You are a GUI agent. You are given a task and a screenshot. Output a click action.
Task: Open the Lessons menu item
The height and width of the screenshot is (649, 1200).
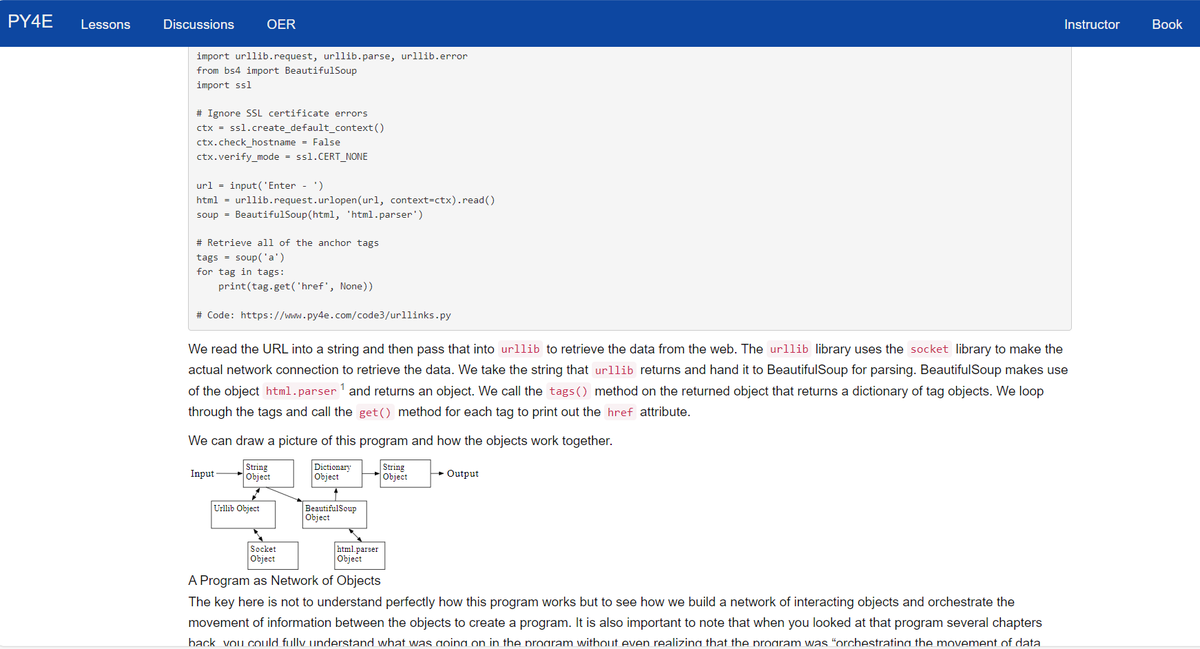pyautogui.click(x=105, y=24)
